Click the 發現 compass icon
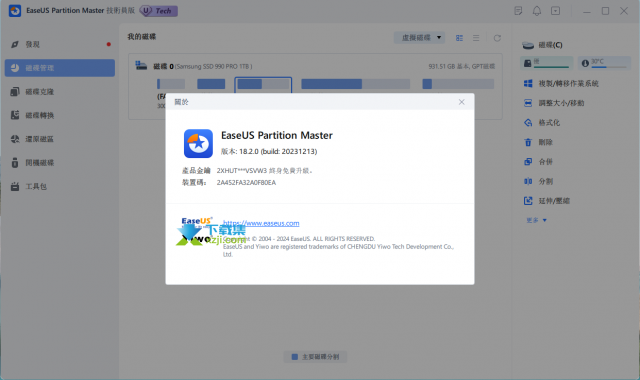This screenshot has width=640, height=380. [15, 44]
